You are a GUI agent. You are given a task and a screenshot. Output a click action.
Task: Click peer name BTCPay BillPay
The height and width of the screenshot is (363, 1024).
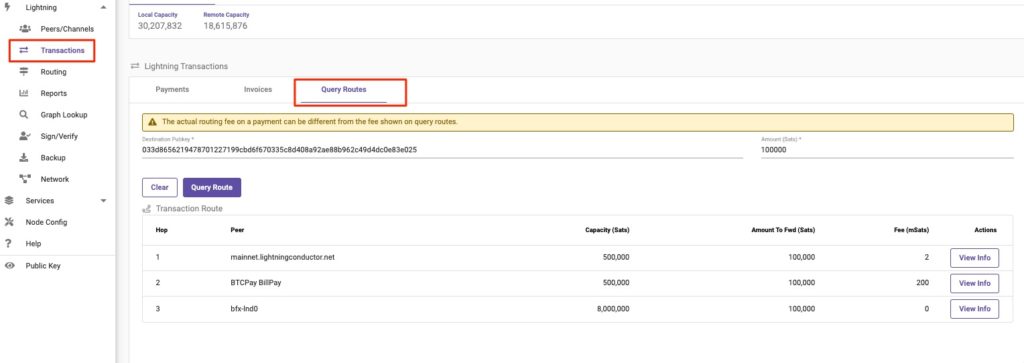[255, 283]
